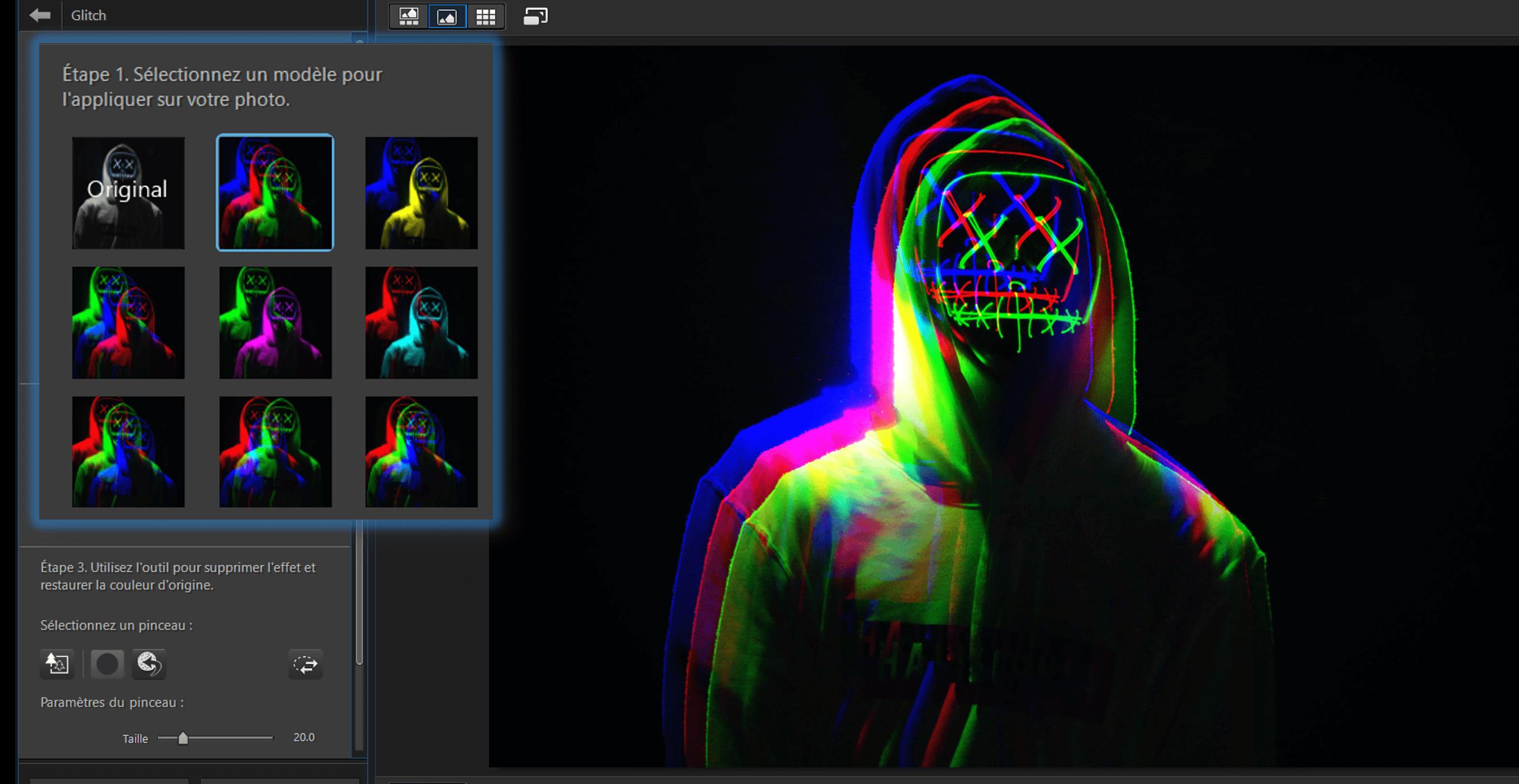1519x784 pixels.
Task: Click the 'Sélectionnez un pinceau' label
Action: (x=116, y=625)
